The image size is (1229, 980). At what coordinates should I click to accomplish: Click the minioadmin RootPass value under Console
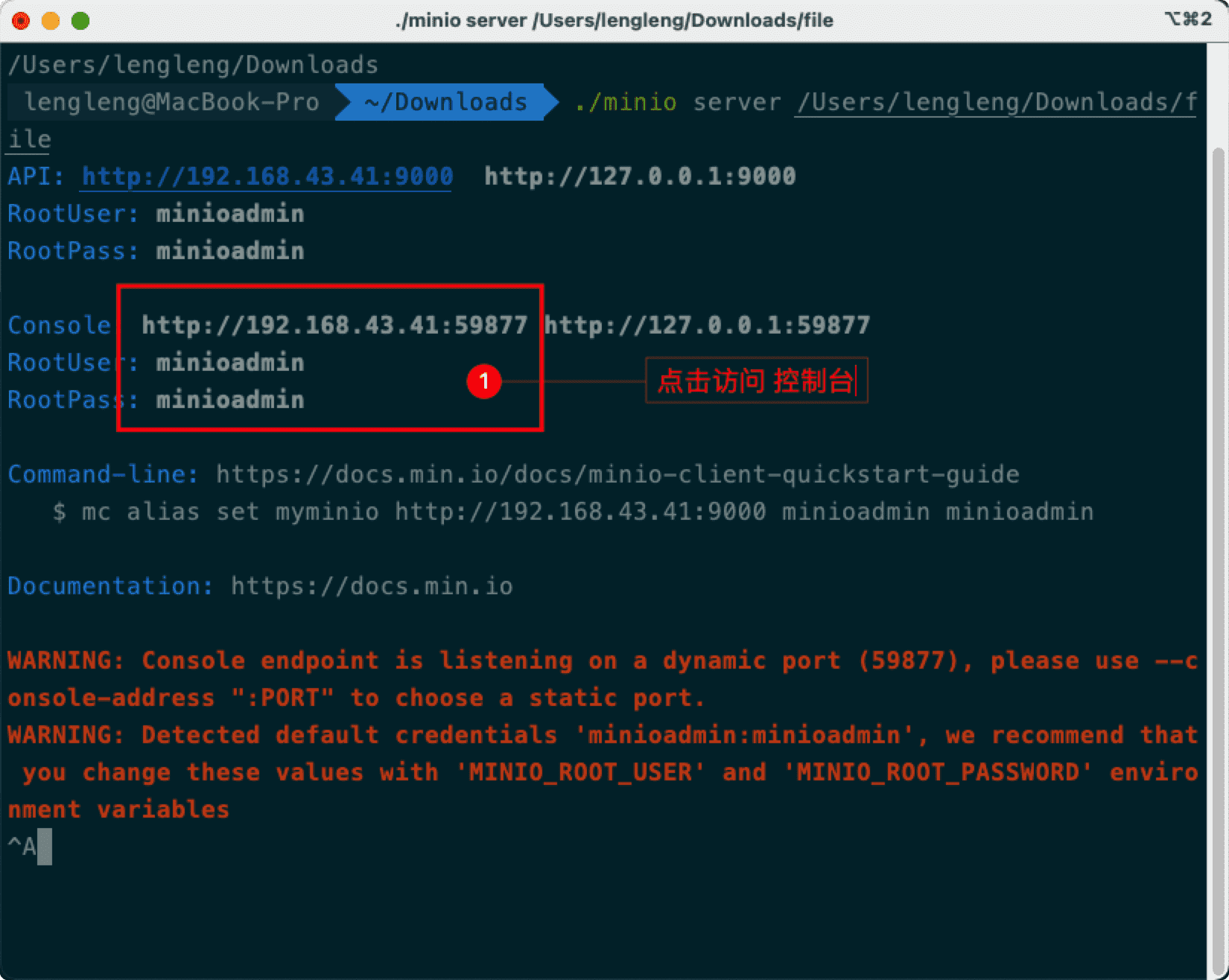coord(230,400)
